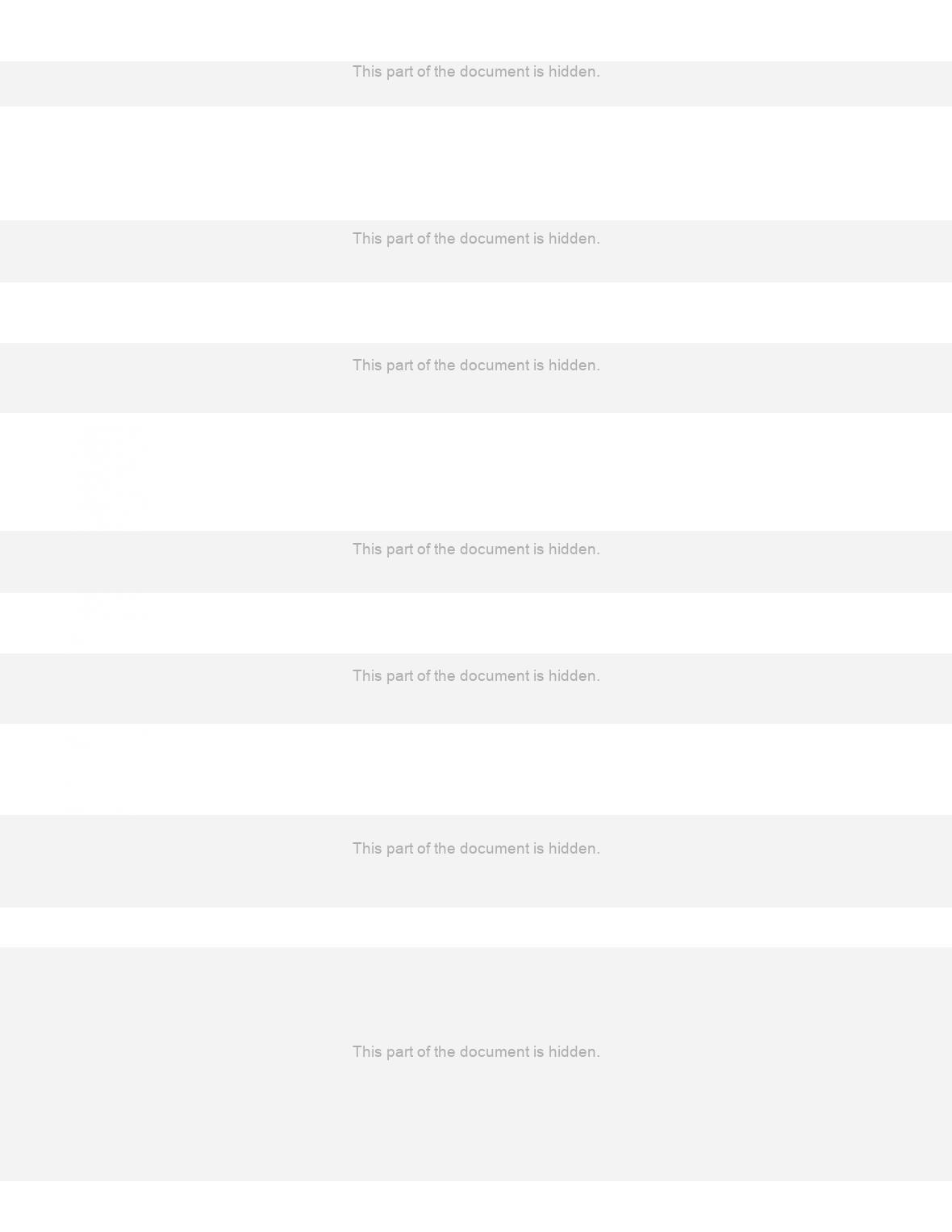
Task: Click the fifth 'document is hidden' message
Action: [x=476, y=676]
